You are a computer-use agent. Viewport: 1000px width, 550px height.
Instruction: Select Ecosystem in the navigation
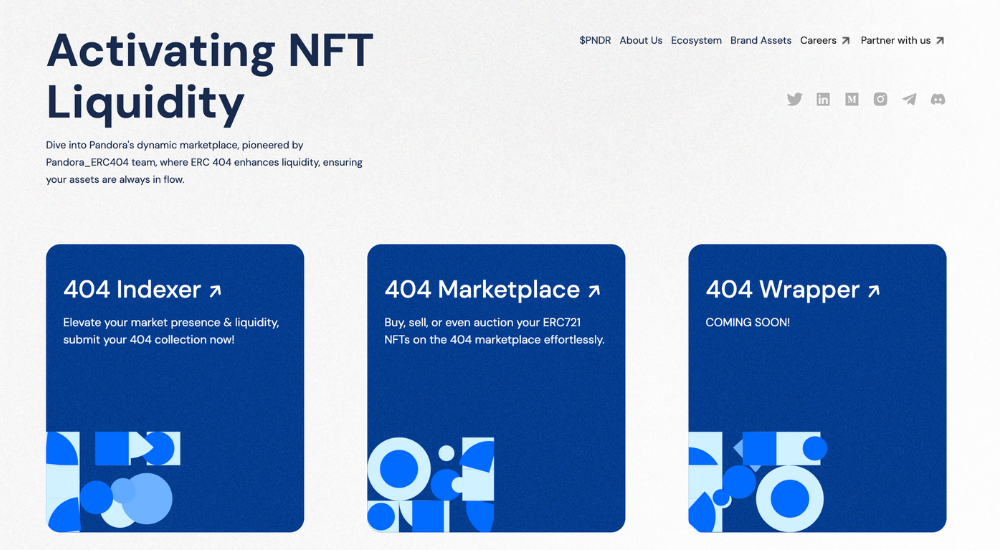696,41
